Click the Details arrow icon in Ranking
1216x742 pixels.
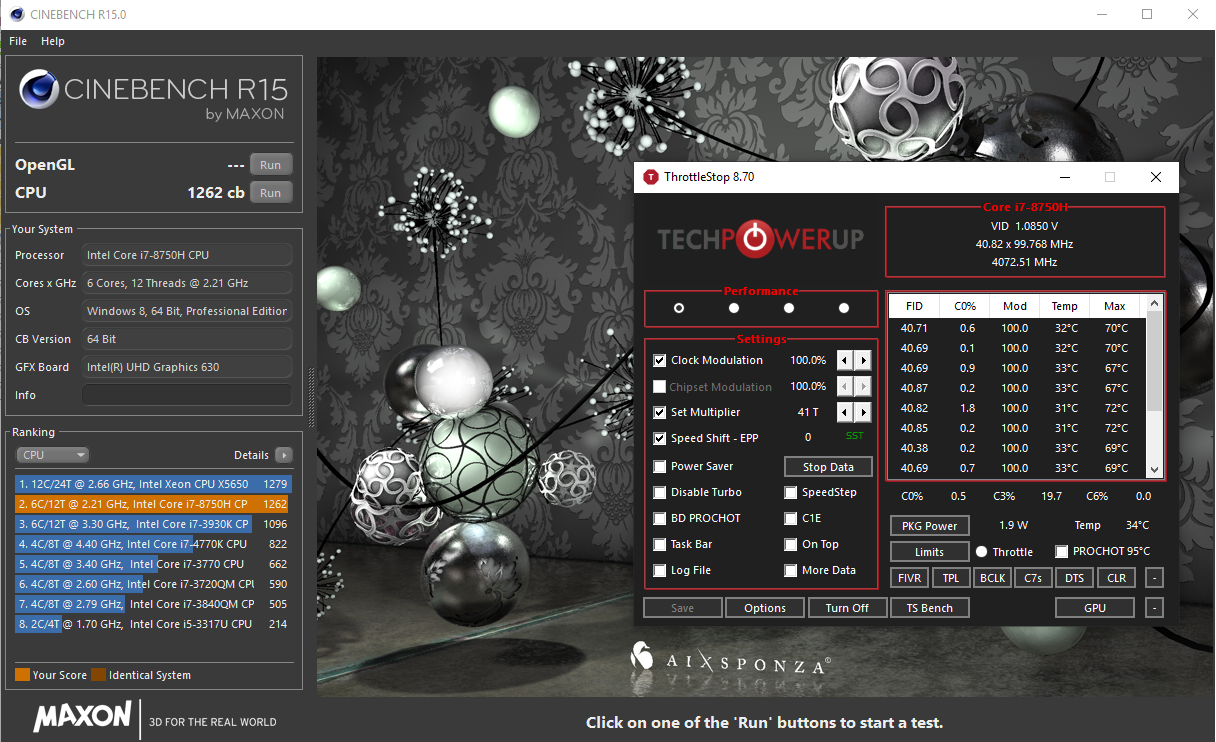[284, 455]
